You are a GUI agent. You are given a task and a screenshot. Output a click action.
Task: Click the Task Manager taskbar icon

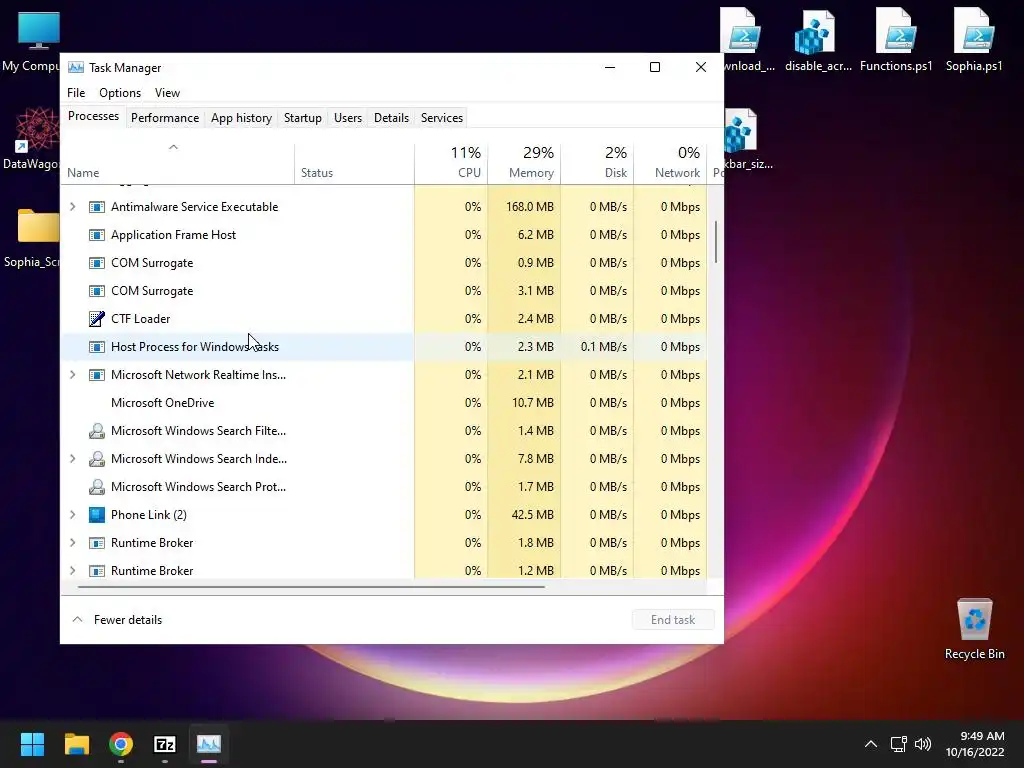click(209, 744)
